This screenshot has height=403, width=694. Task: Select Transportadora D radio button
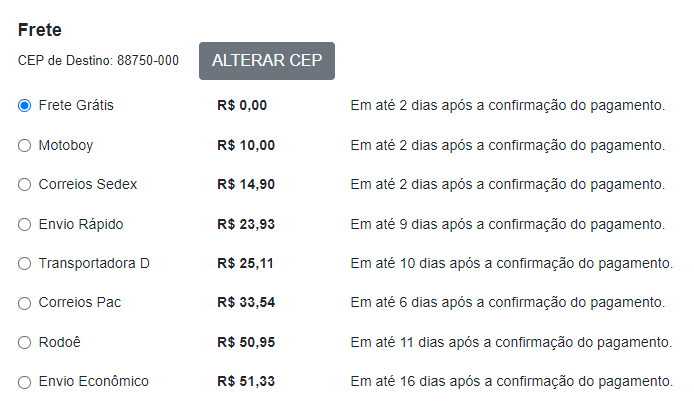click(x=24, y=264)
